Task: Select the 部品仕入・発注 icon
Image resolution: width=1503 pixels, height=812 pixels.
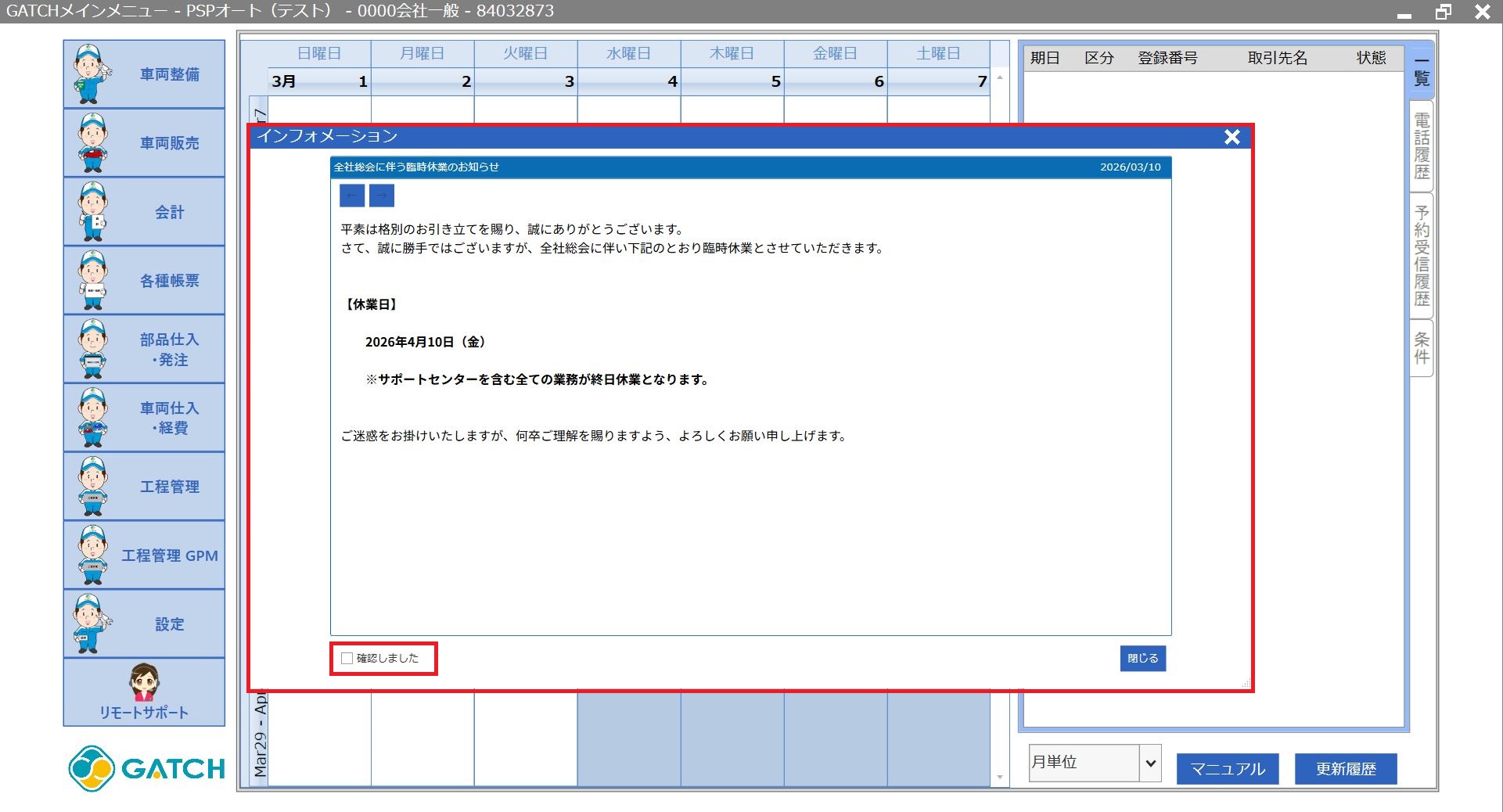Action: (x=93, y=349)
